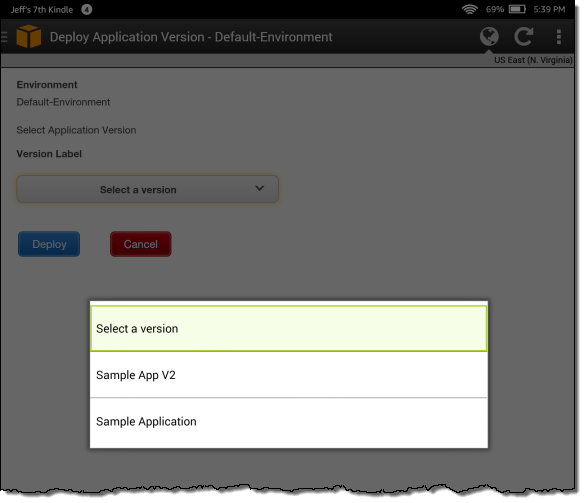Tap the battery indicator icon
The width and height of the screenshot is (586, 503).
(x=517, y=9)
